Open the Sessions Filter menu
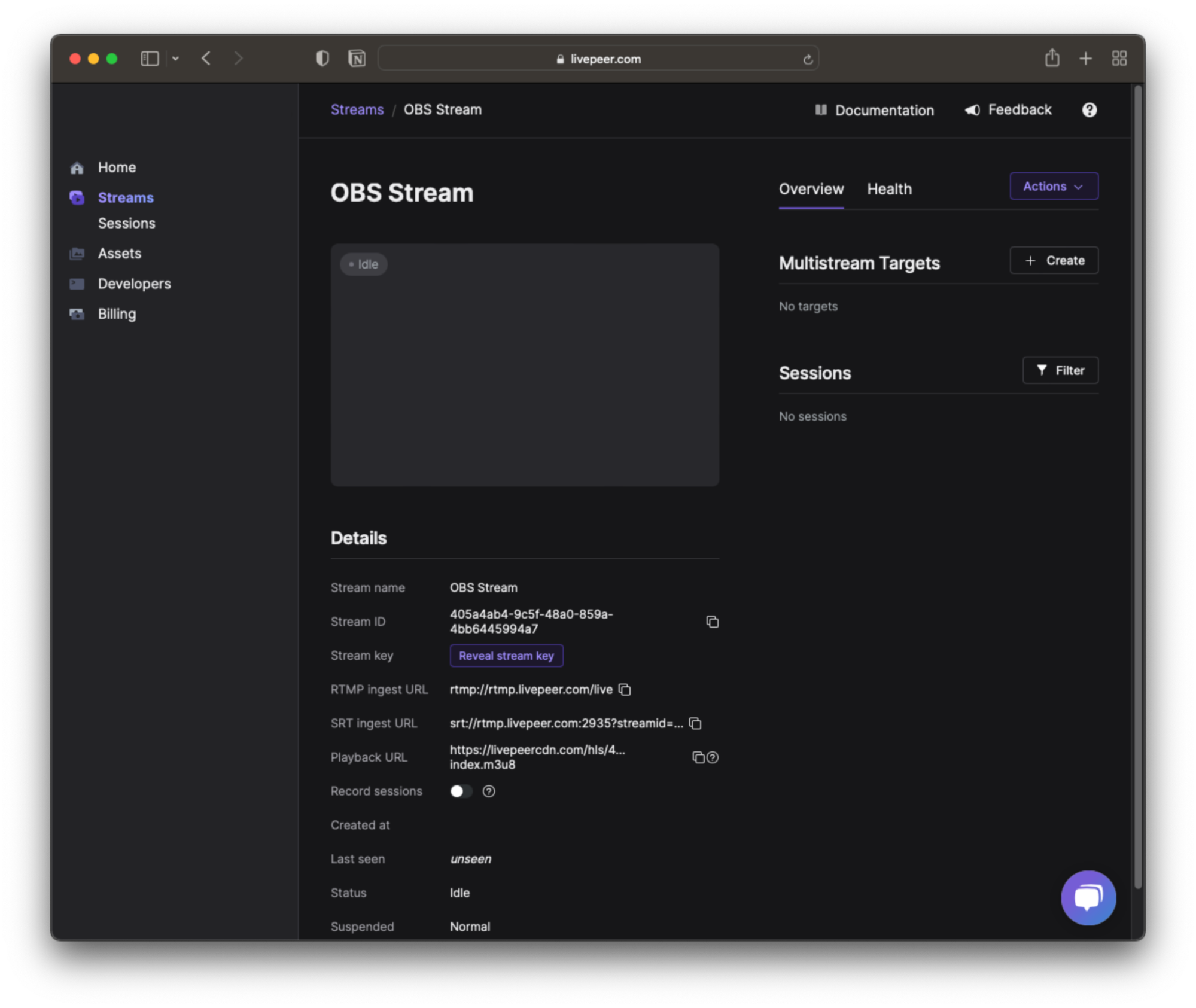 [1060, 370]
